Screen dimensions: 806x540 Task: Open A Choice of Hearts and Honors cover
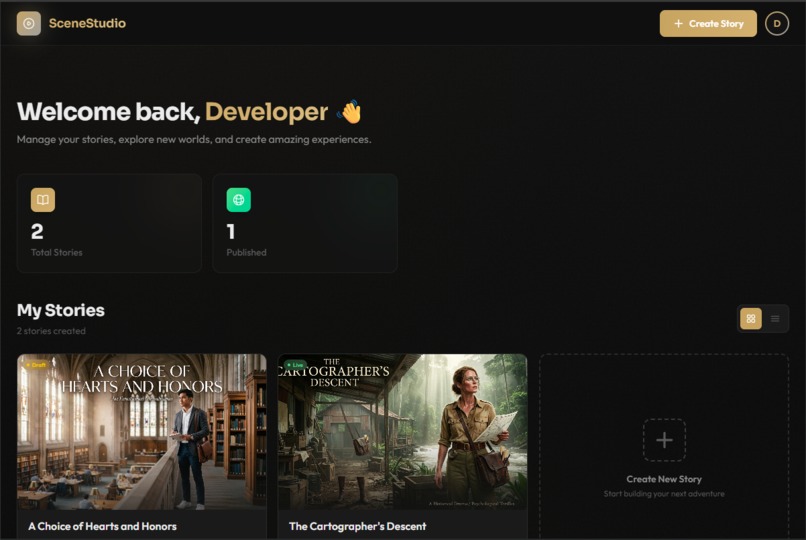click(142, 432)
